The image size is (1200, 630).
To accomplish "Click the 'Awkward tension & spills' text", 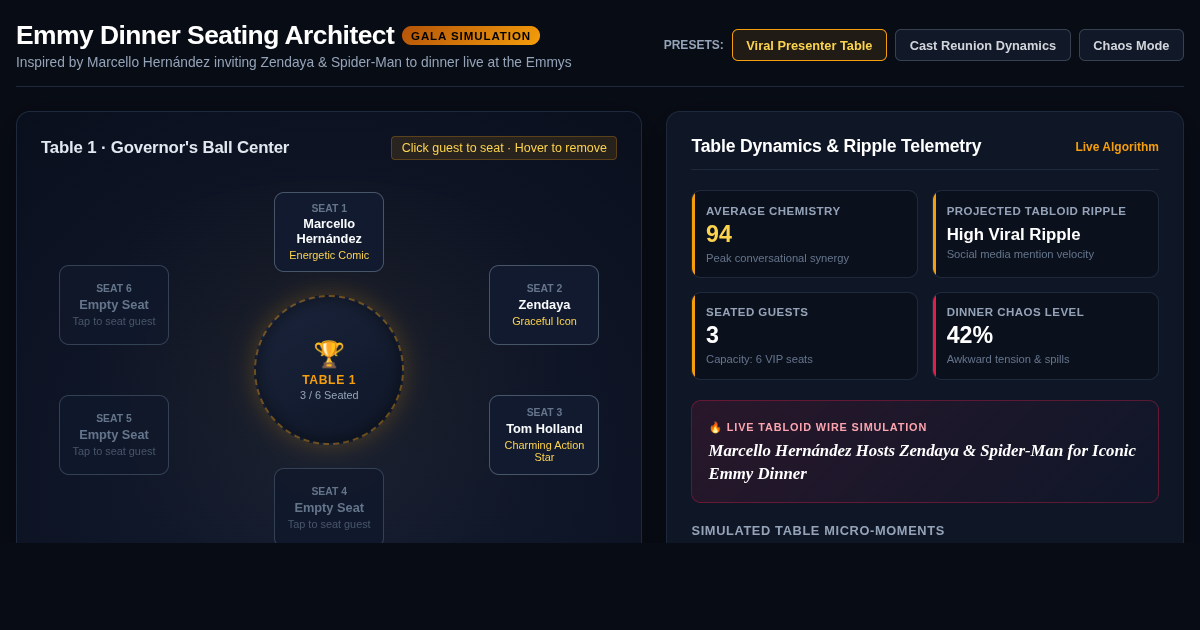I will (x=1008, y=359).
